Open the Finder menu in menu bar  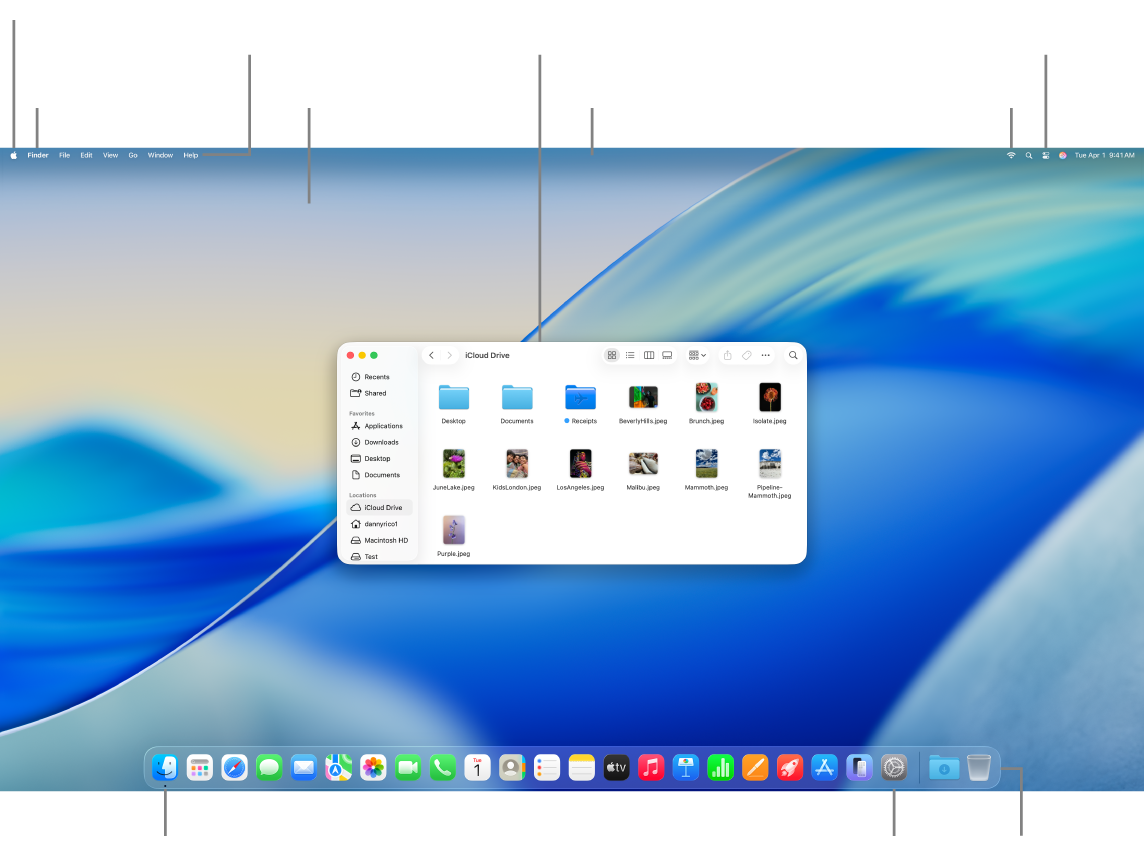pos(38,155)
